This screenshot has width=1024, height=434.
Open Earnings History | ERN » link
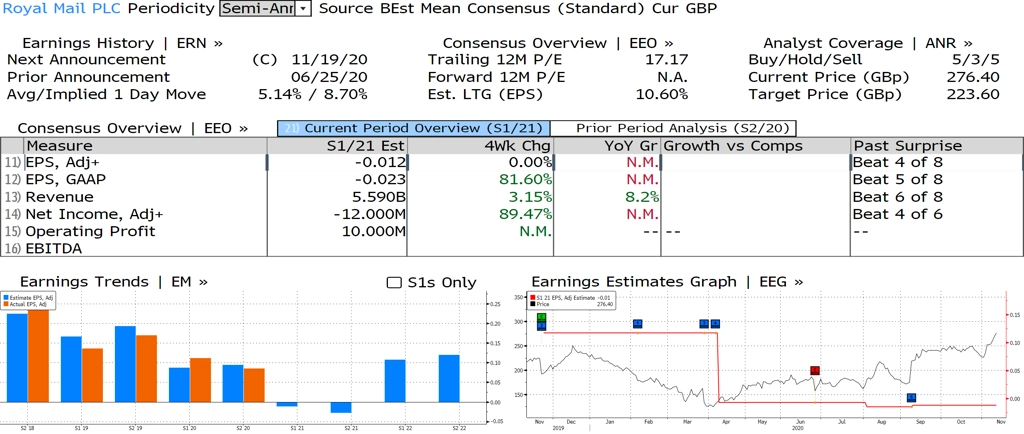122,43
